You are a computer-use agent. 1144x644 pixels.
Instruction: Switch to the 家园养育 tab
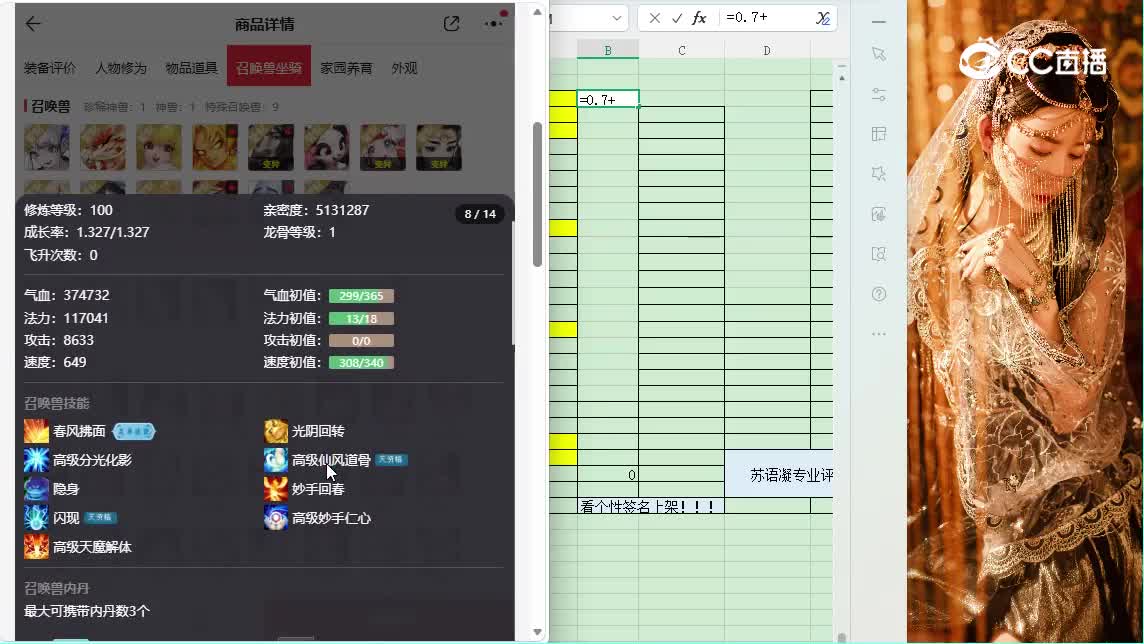click(x=347, y=68)
